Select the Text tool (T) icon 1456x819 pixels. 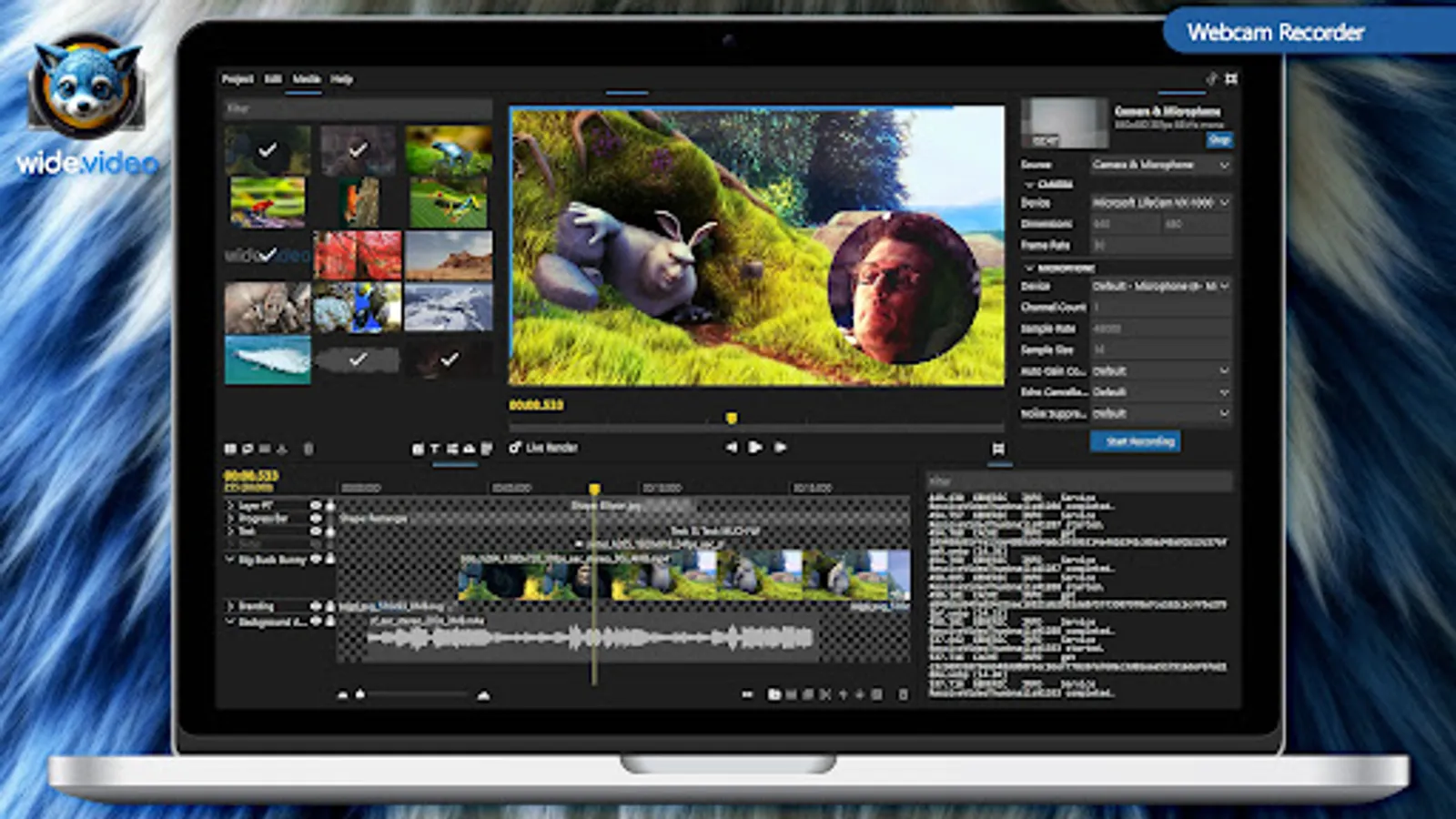coord(435,449)
